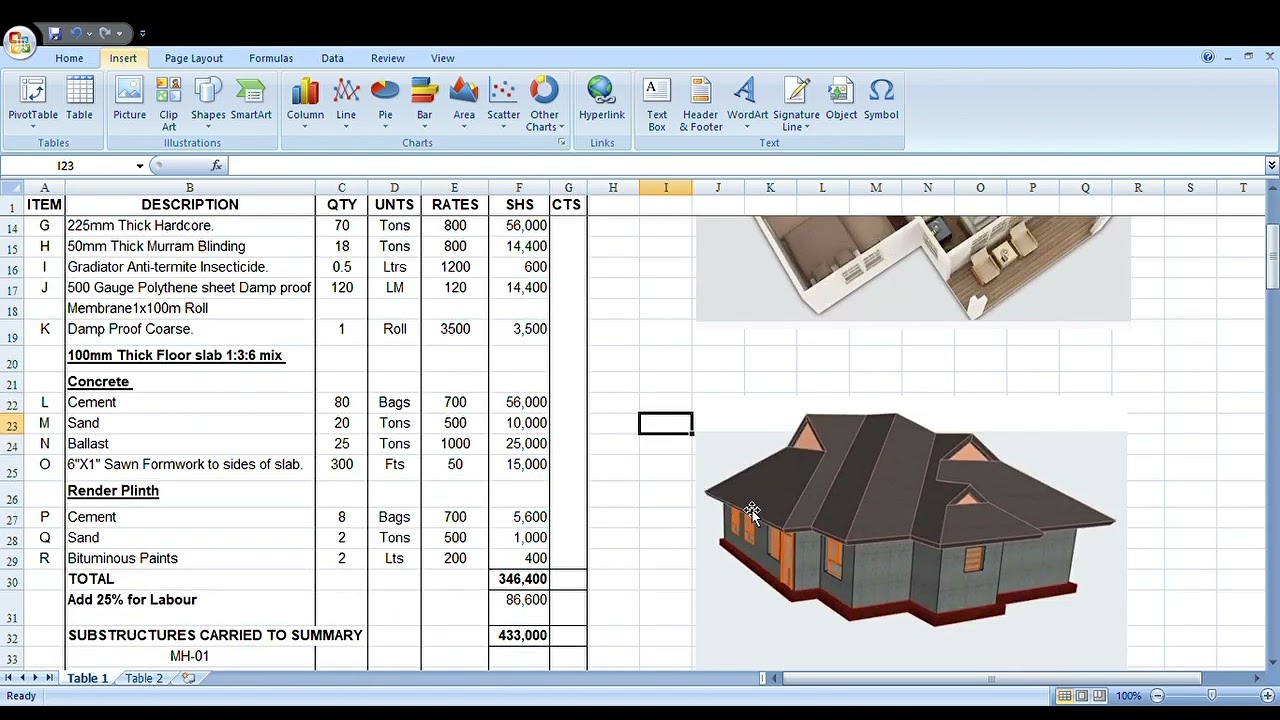Viewport: 1280px width, 720px height.
Task: Select row 23 header
Action: coord(13,424)
